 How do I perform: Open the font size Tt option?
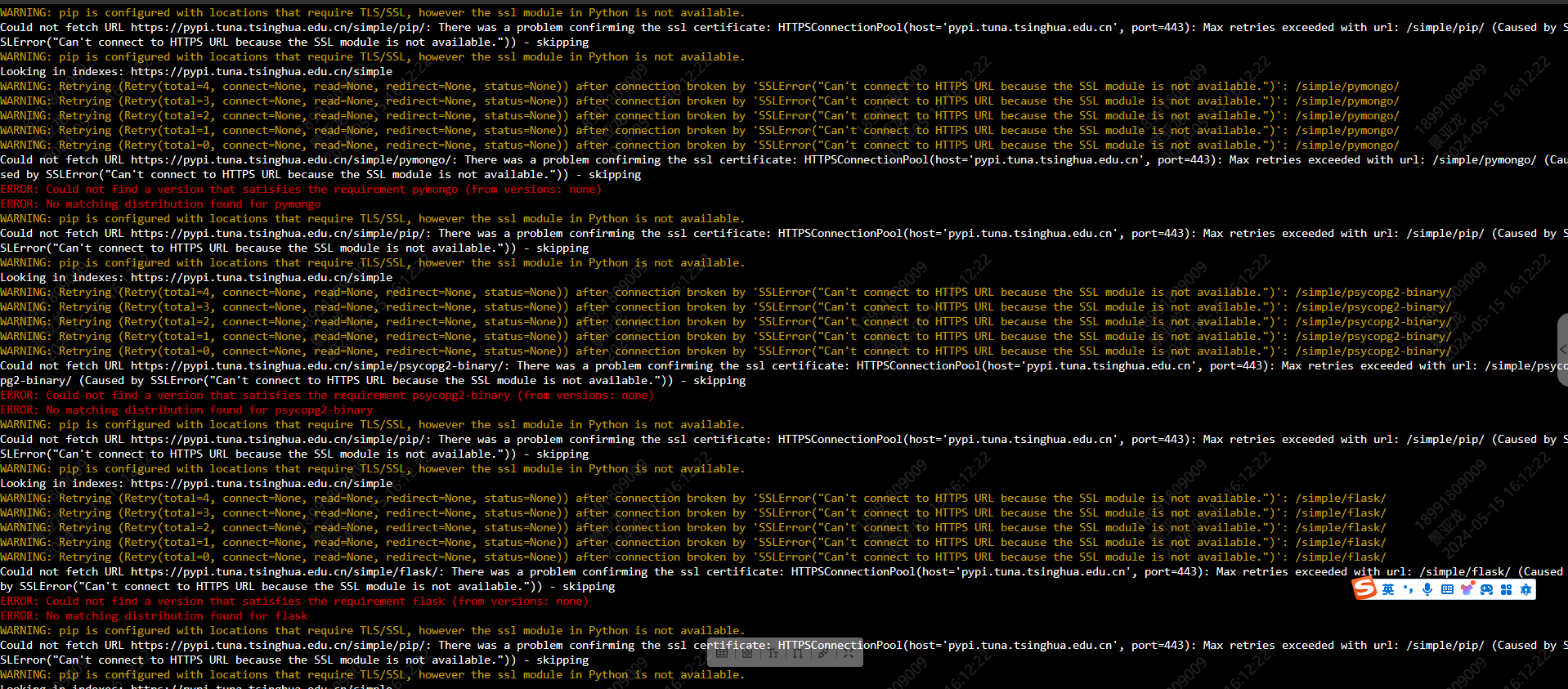click(773, 653)
